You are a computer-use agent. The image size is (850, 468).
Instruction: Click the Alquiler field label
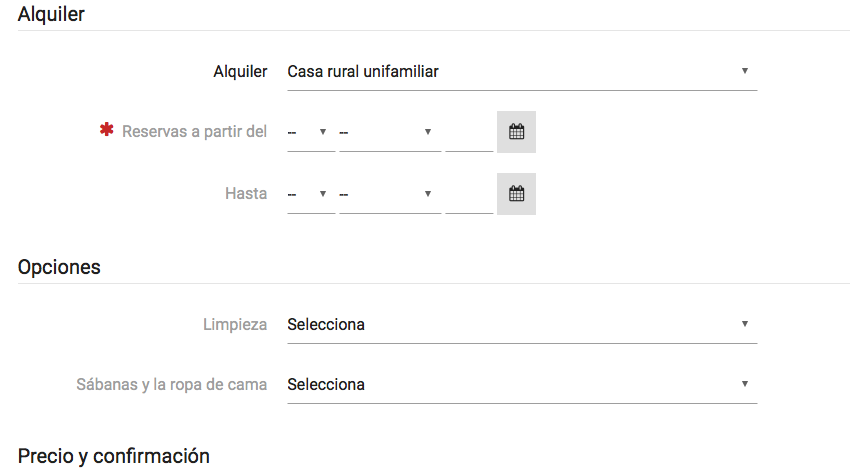pos(240,72)
